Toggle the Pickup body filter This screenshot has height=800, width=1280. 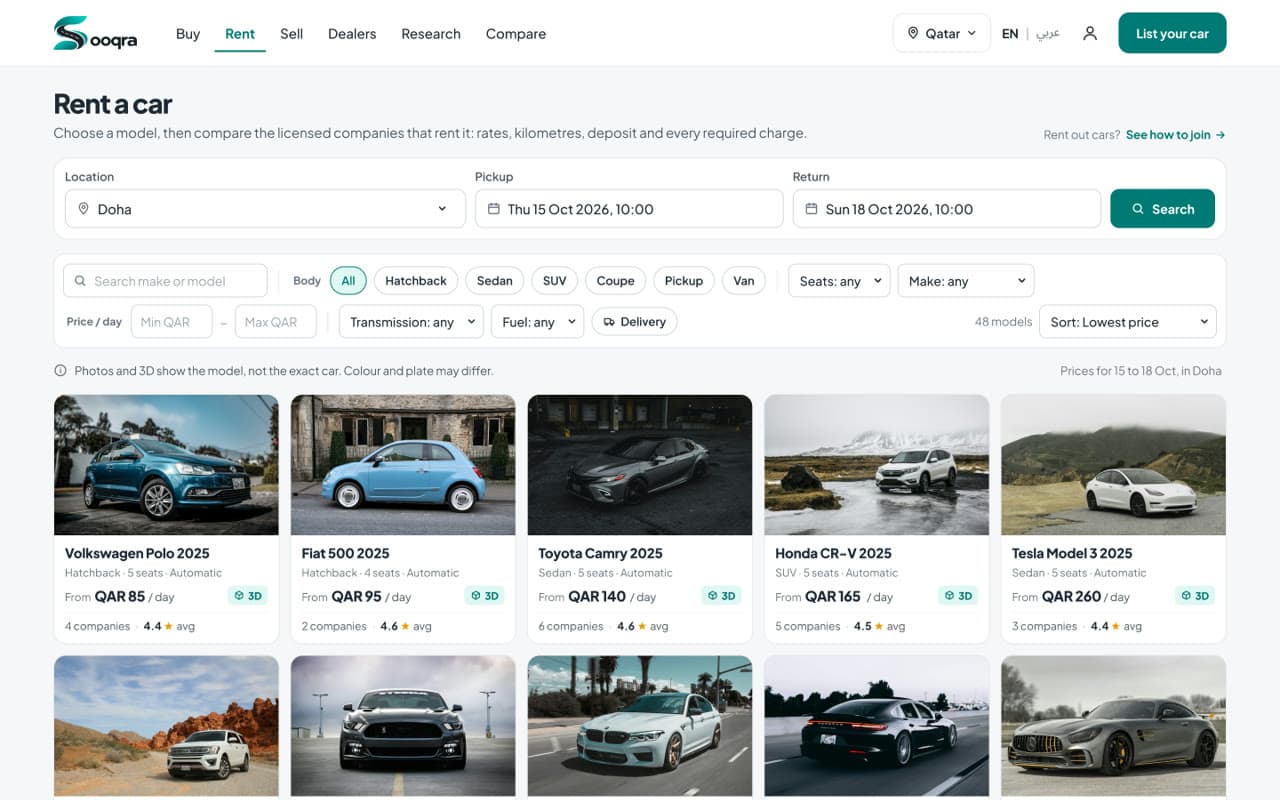point(684,281)
